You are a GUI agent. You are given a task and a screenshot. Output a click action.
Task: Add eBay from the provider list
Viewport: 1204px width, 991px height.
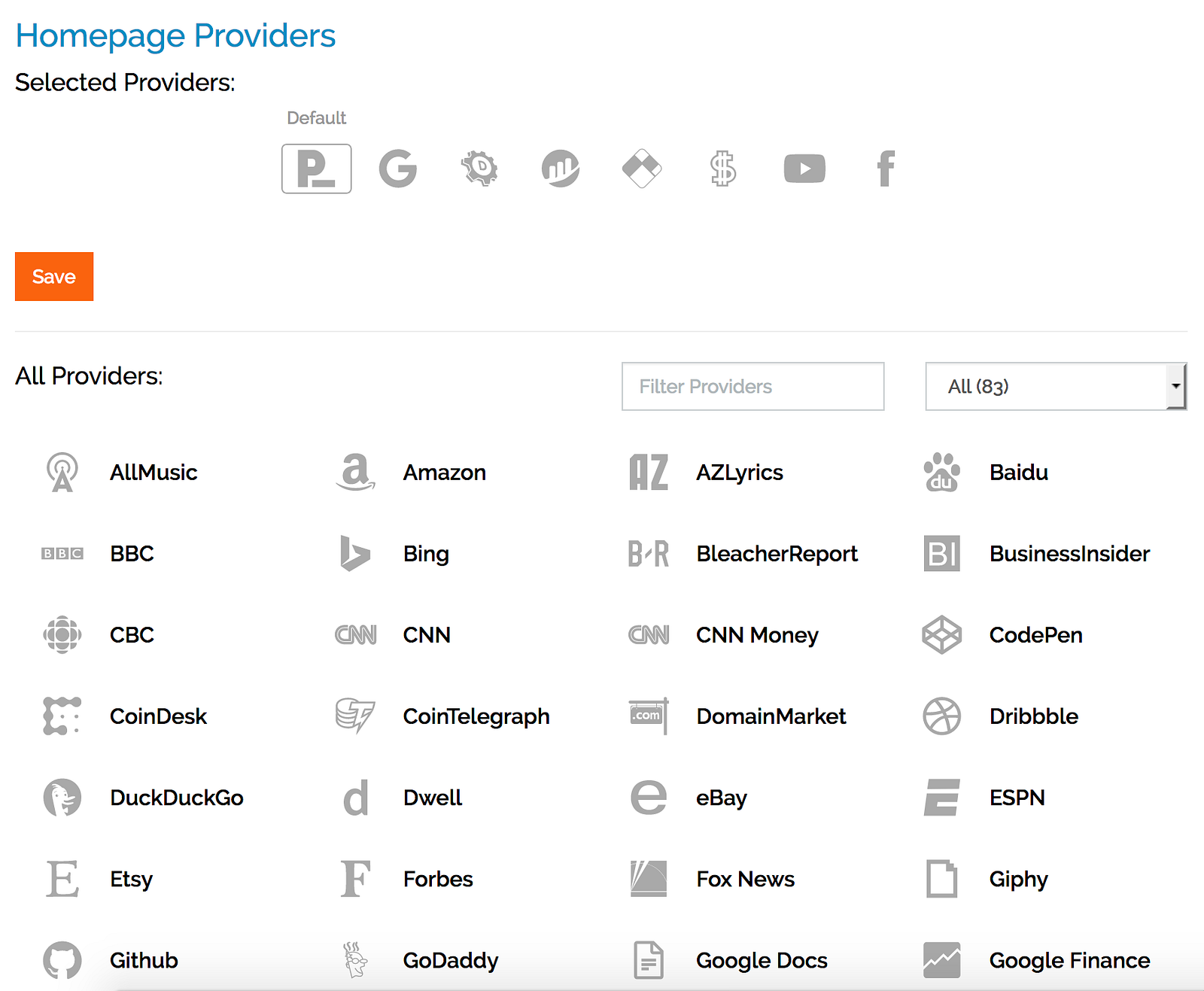click(722, 798)
